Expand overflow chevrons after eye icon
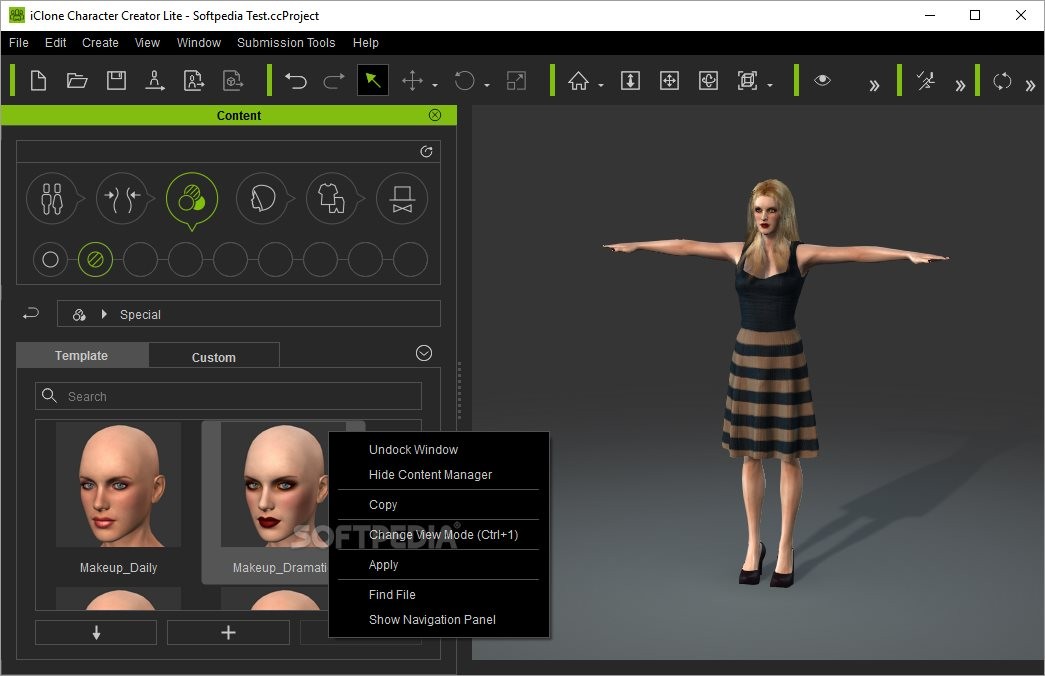 pyautogui.click(x=874, y=85)
